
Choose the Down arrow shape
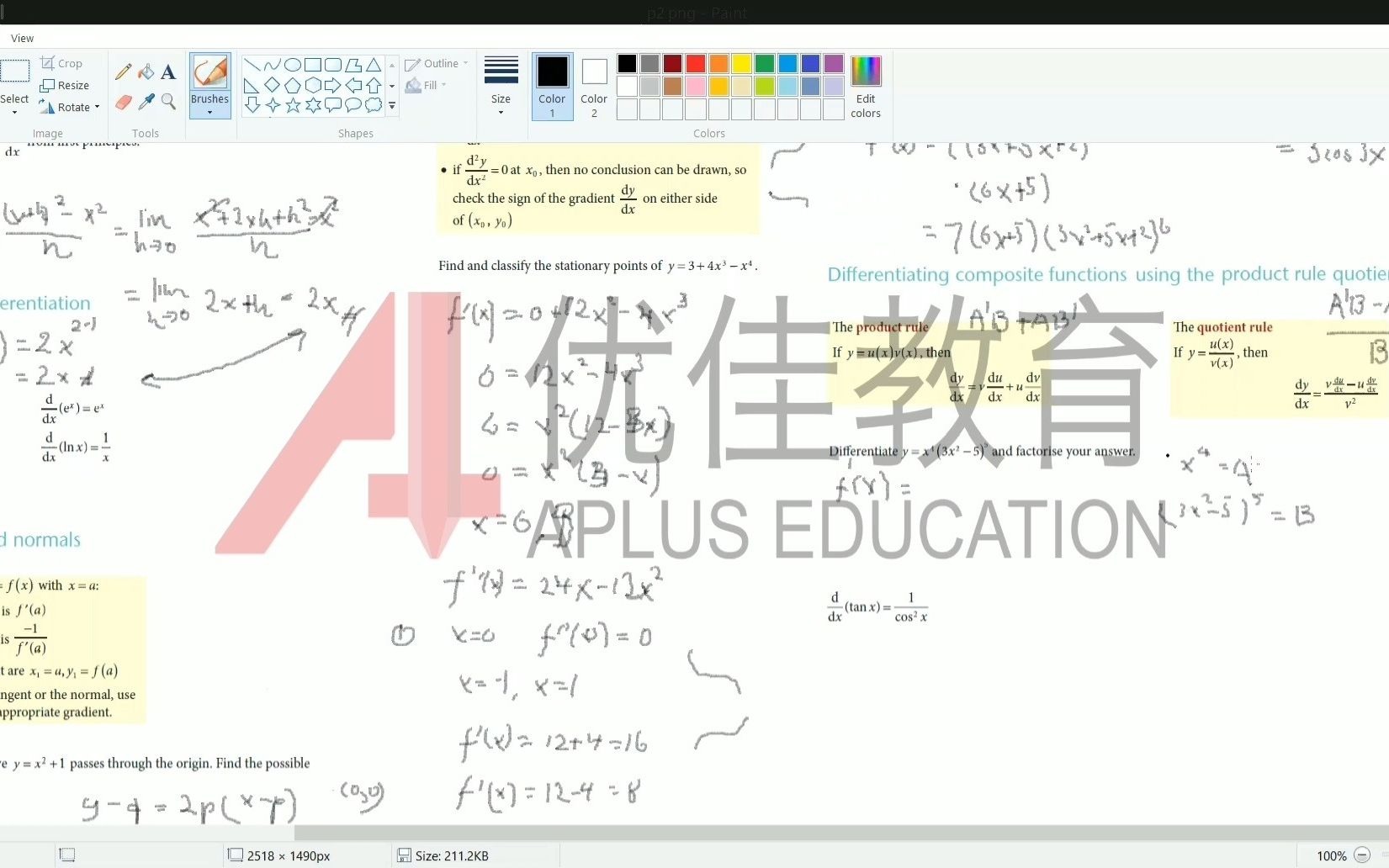(x=252, y=105)
